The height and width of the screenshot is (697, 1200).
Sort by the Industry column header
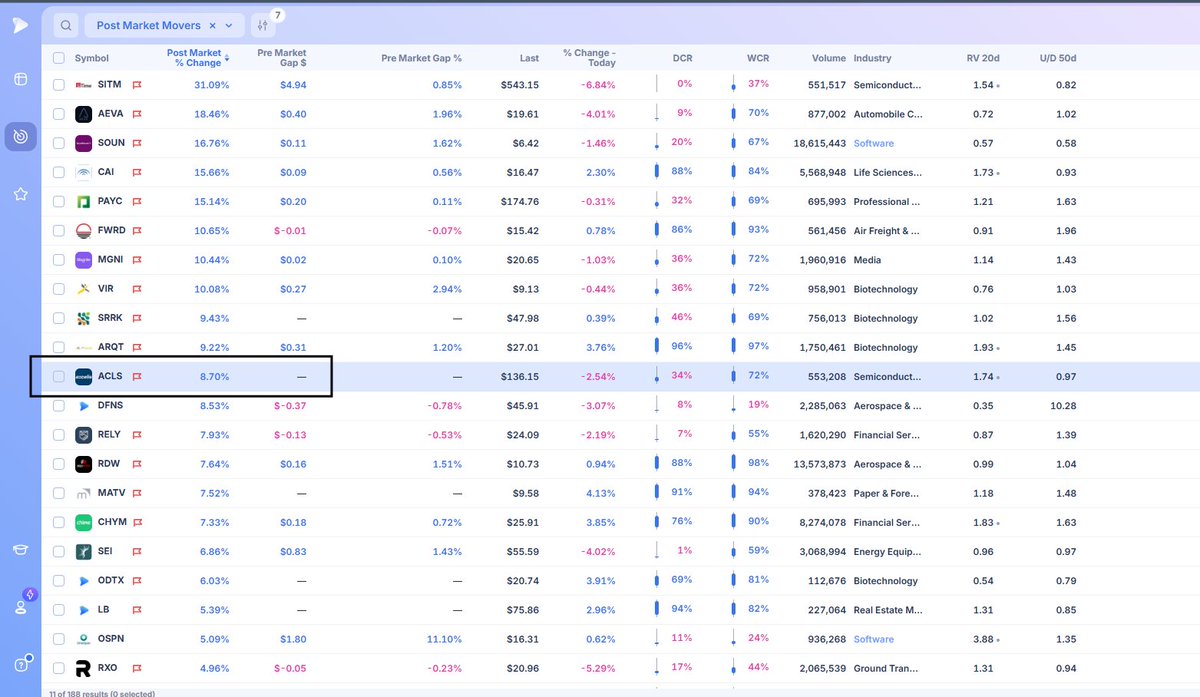[x=871, y=58]
